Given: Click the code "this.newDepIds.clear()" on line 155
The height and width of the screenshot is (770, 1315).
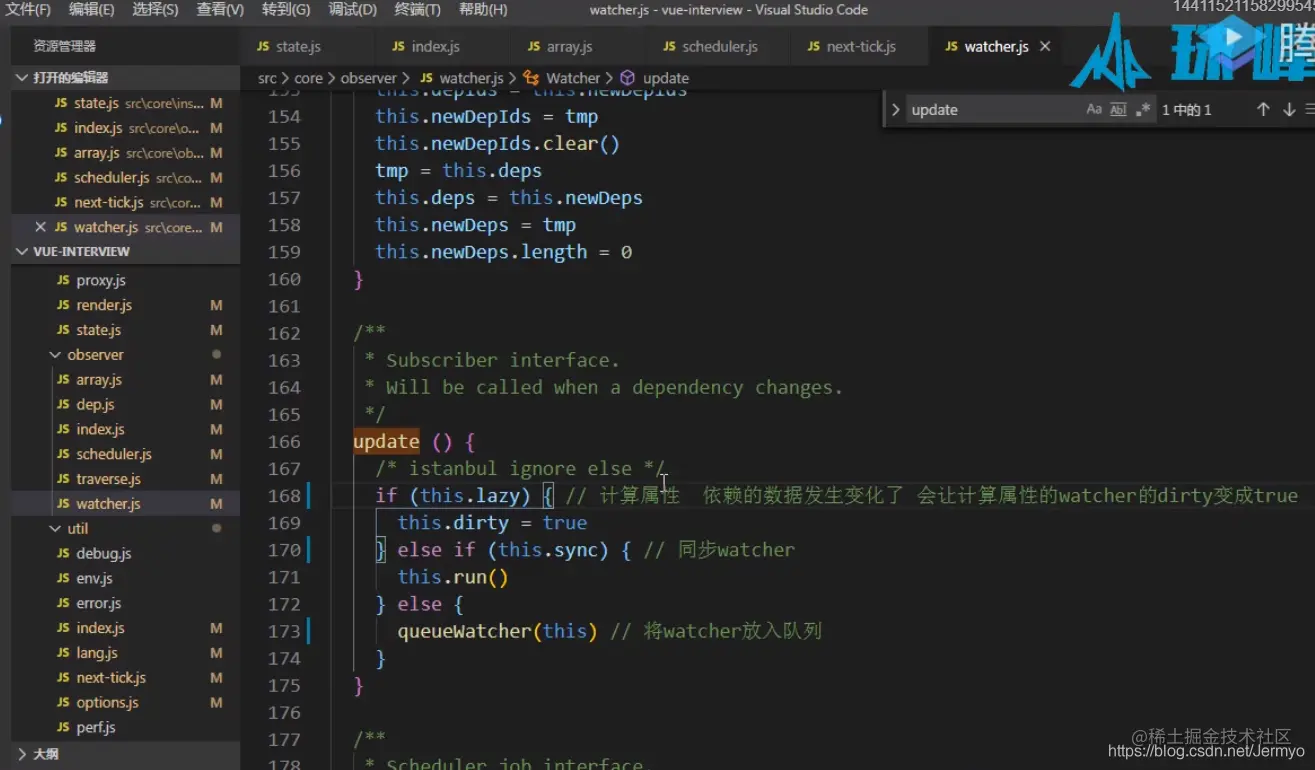Looking at the screenshot, I should click(497, 144).
